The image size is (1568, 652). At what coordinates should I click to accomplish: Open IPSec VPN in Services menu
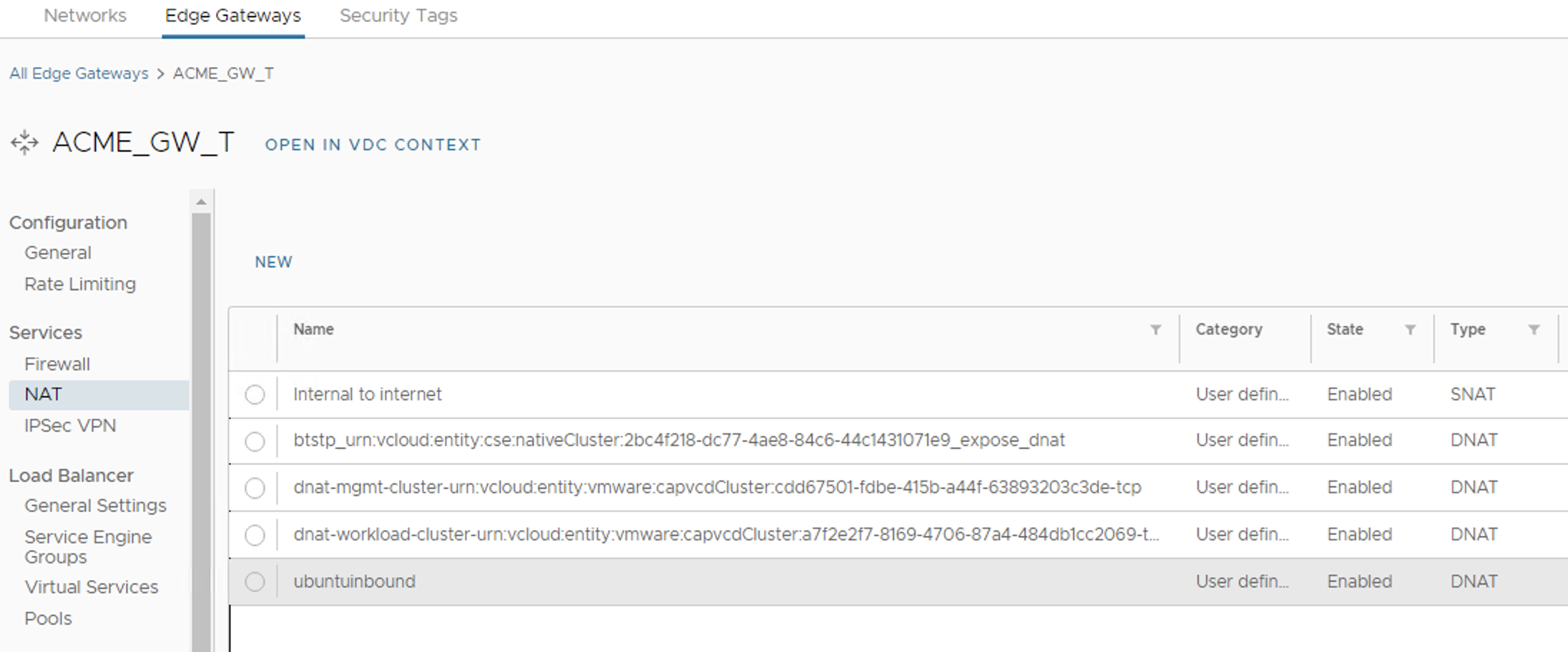70,425
